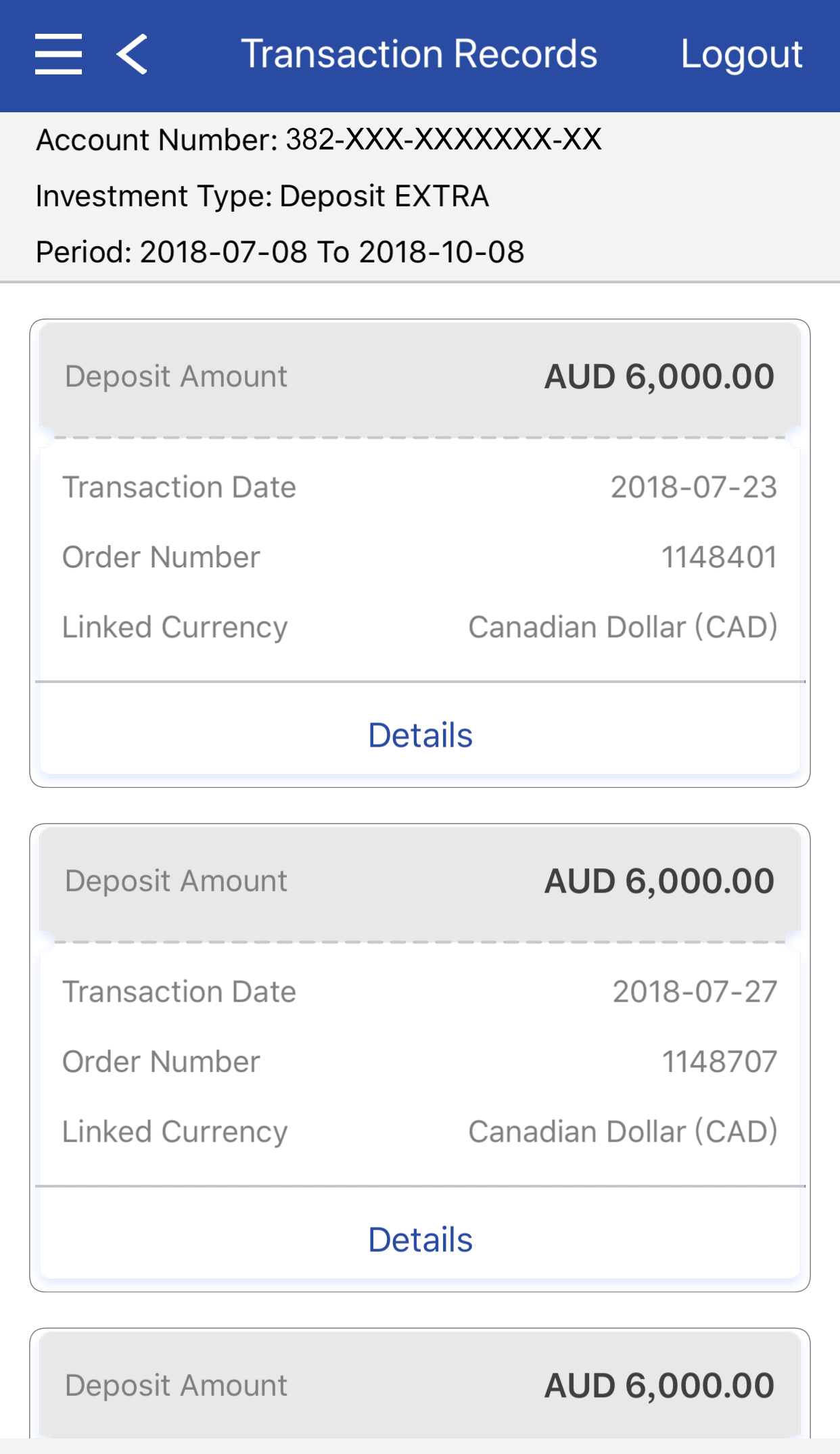Open the hamburger menu icon
Screen dimensions: 840x1454
point(59,54)
